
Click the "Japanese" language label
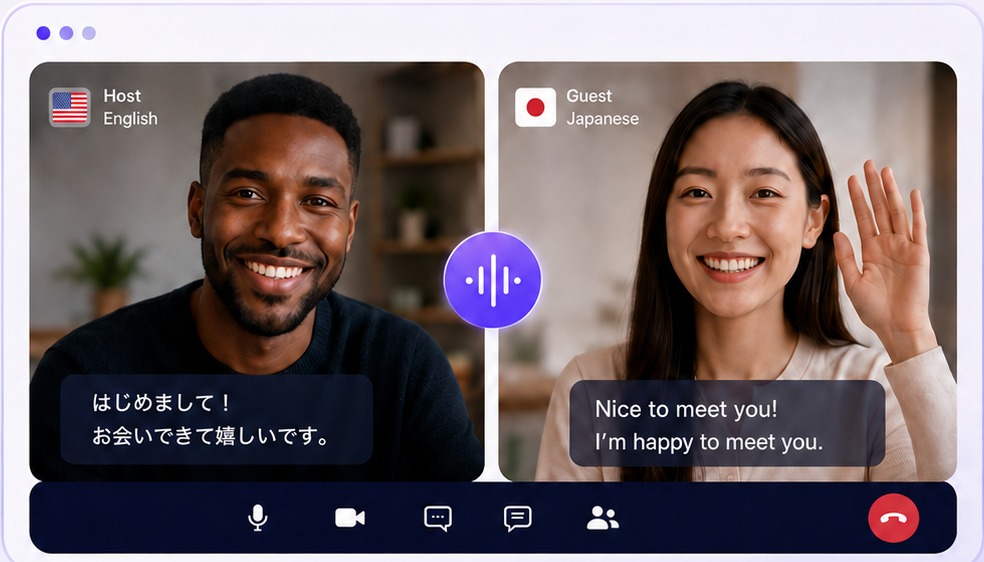[602, 119]
